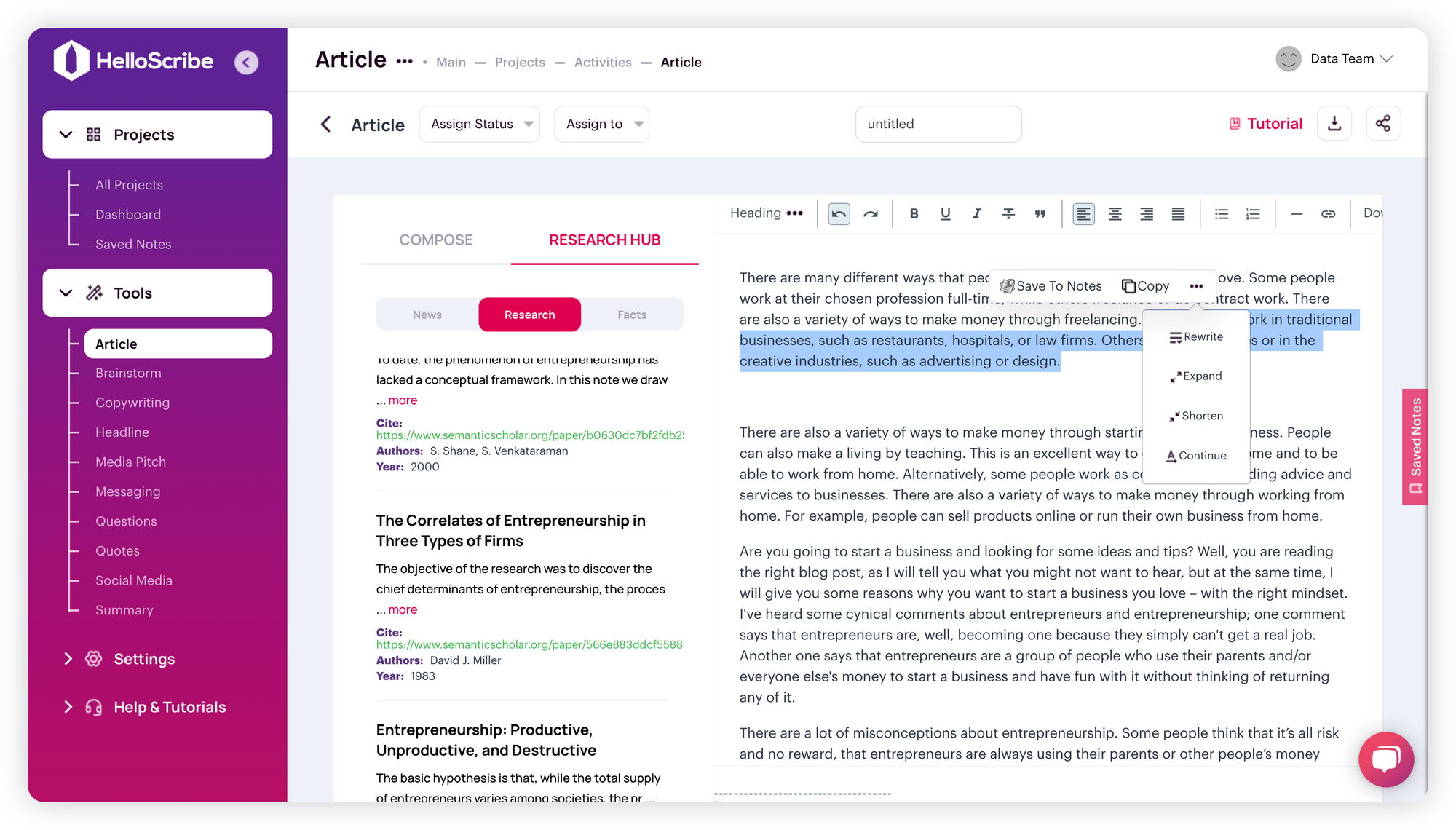This screenshot has width=1456, height=830.
Task: Insert bulleted list
Action: coord(1222,213)
